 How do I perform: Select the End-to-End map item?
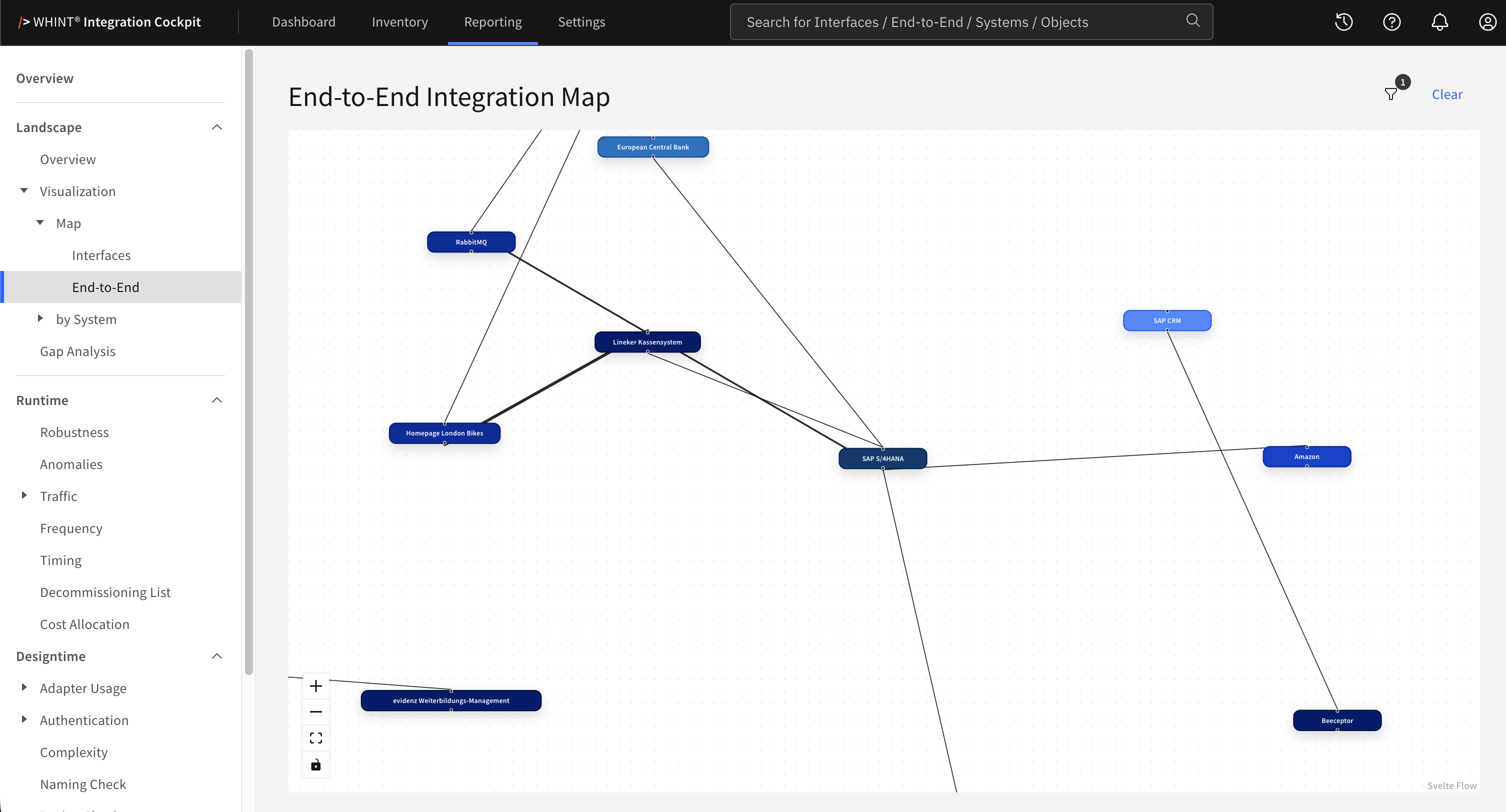click(121, 287)
